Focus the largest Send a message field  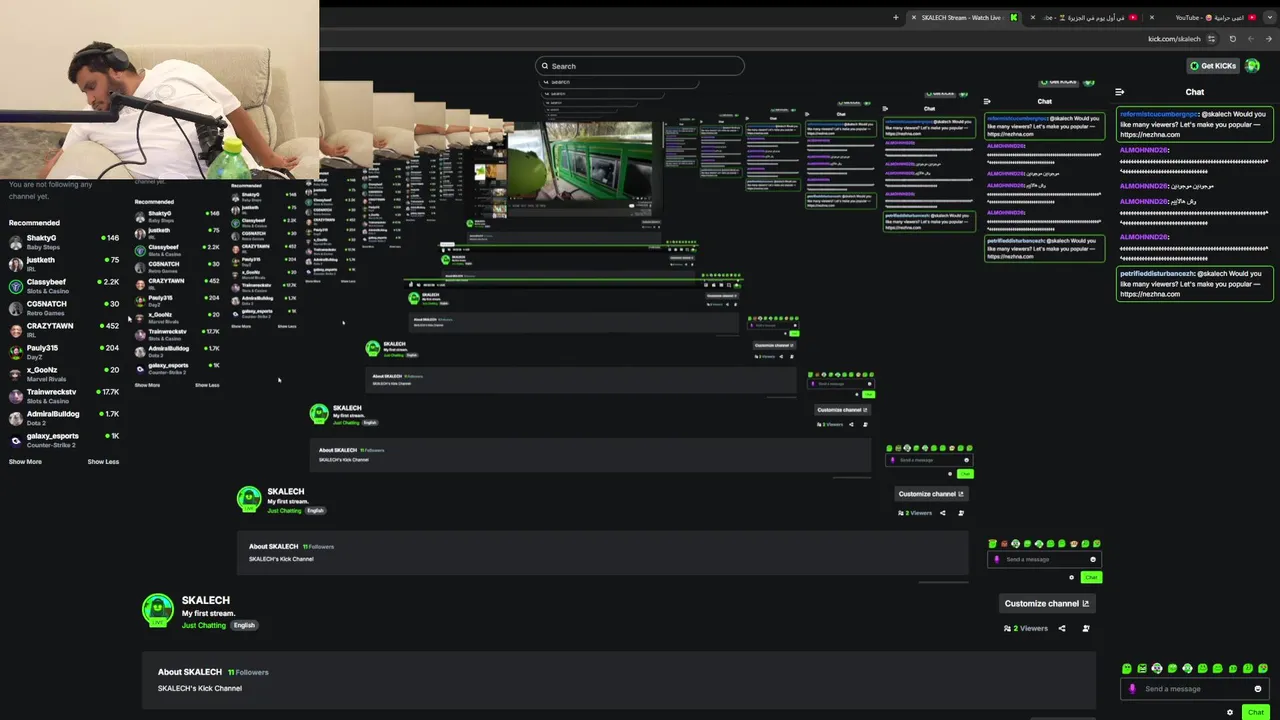tap(1195, 689)
